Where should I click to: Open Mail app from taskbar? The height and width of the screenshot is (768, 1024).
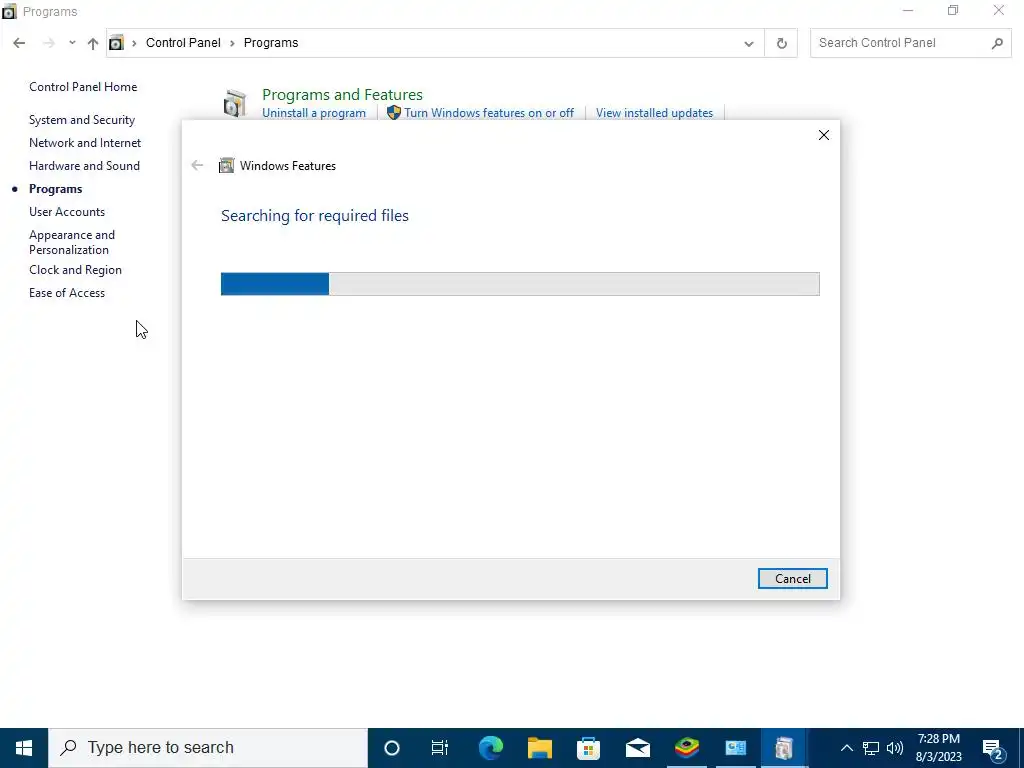pos(637,748)
